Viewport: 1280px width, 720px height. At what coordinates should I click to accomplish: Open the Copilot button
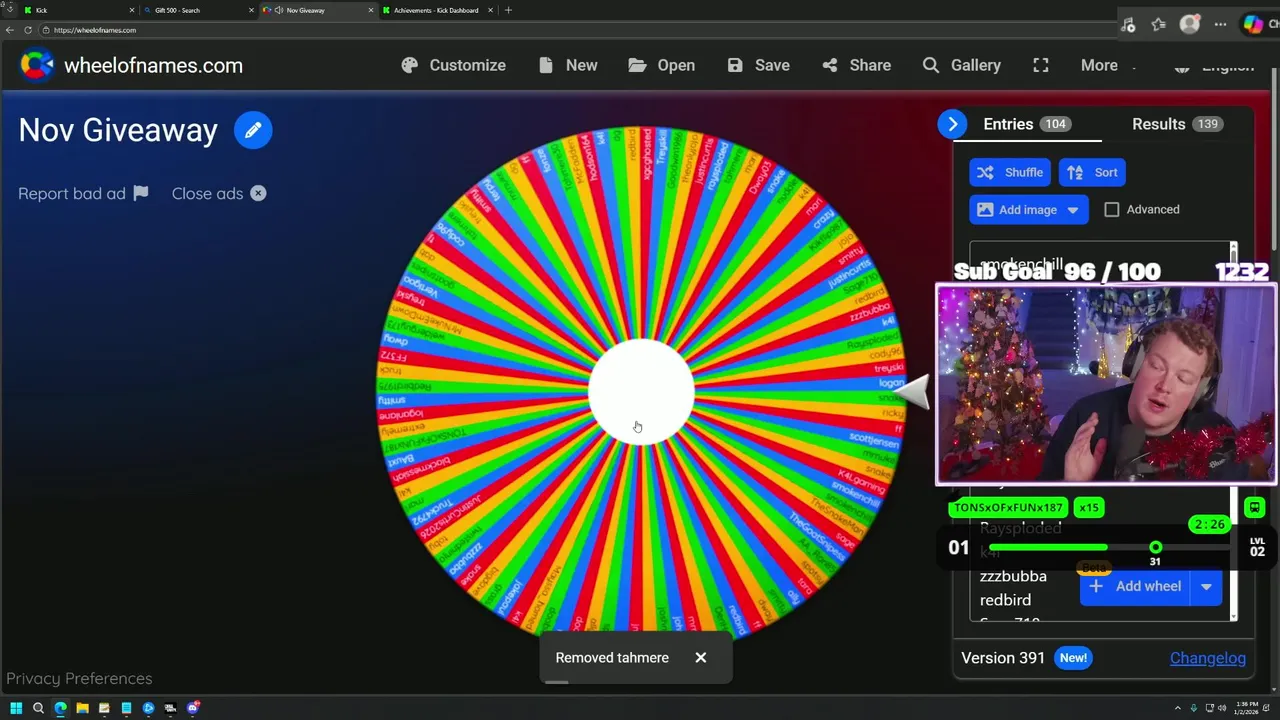pos(1253,25)
